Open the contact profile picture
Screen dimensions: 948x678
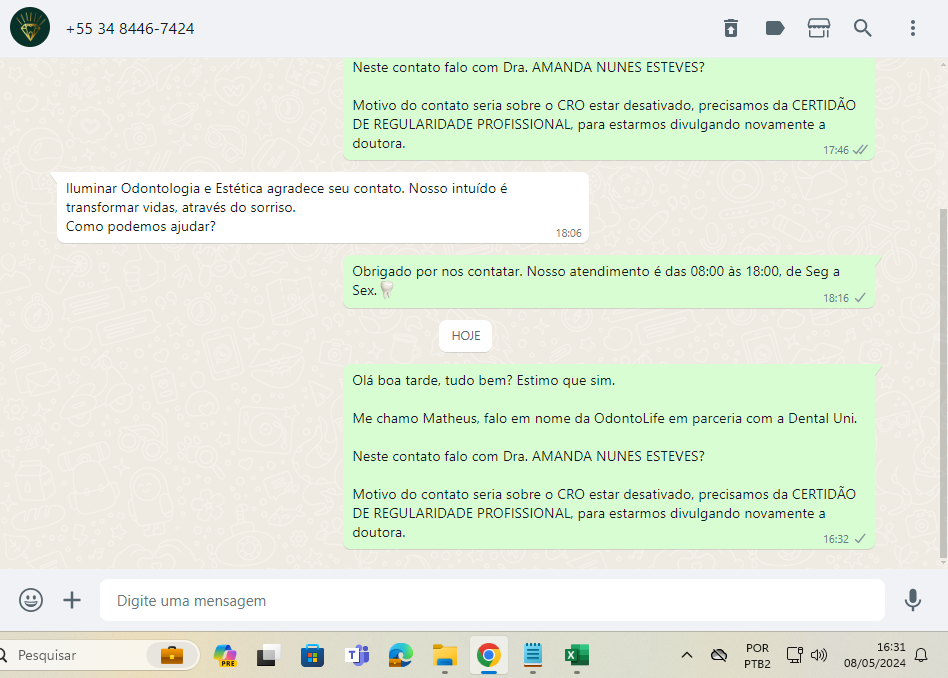(30, 27)
